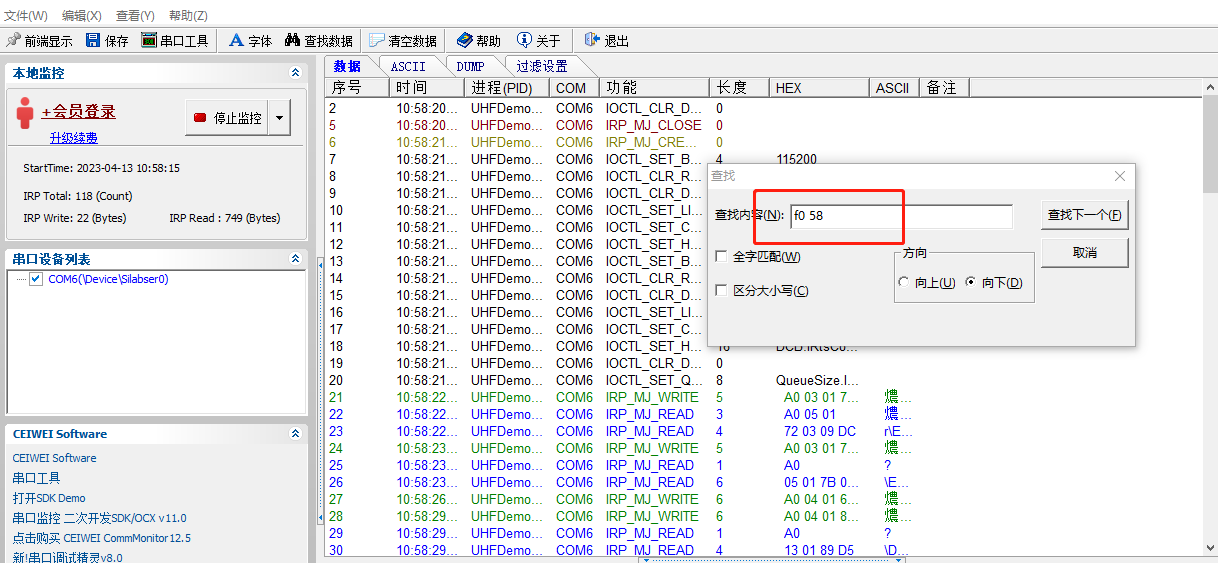Click the 清空数据 clear icon
The image size is (1218, 563).
[x=377, y=41]
